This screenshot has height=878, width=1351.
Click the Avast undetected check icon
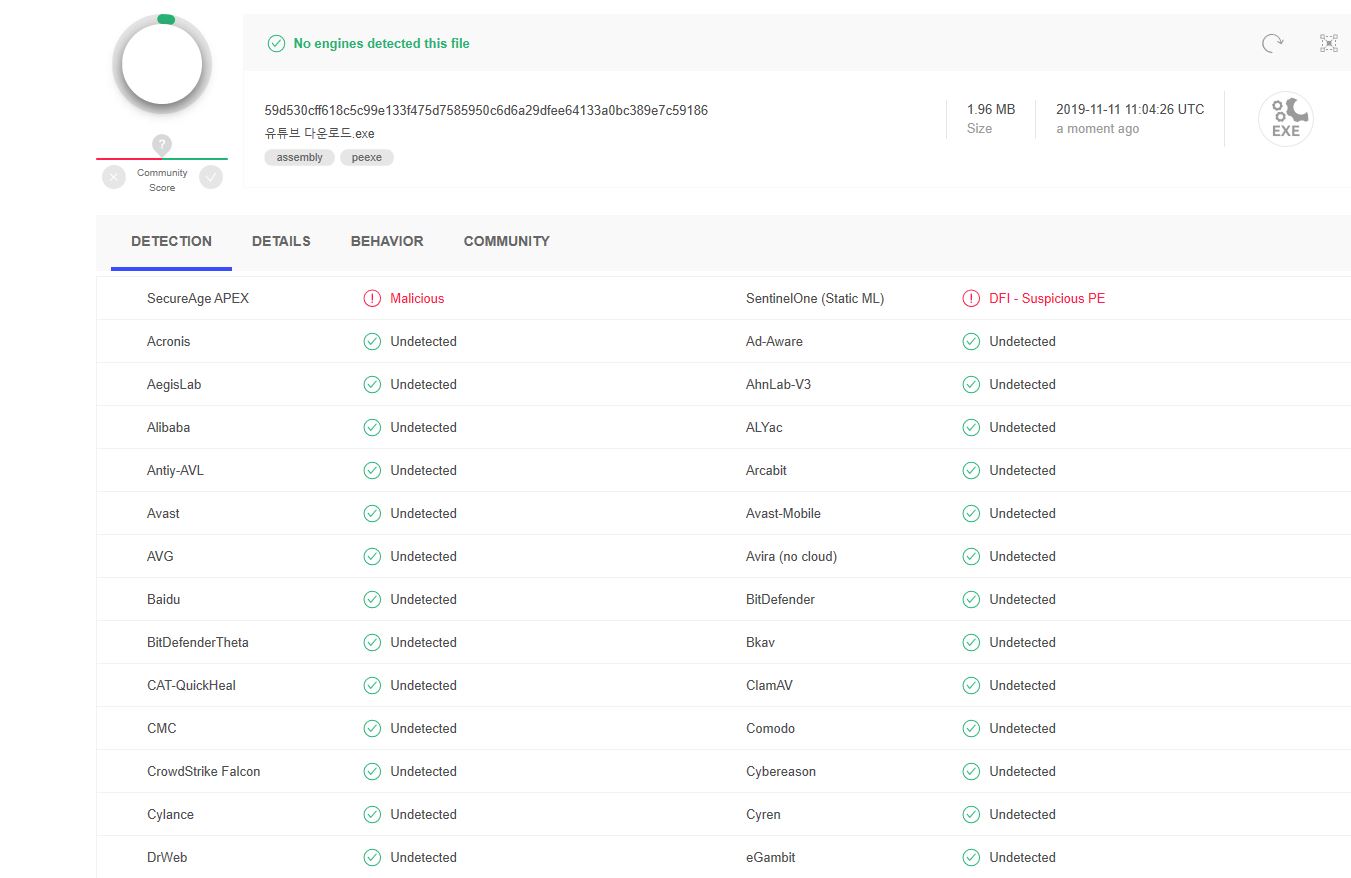[x=372, y=513]
